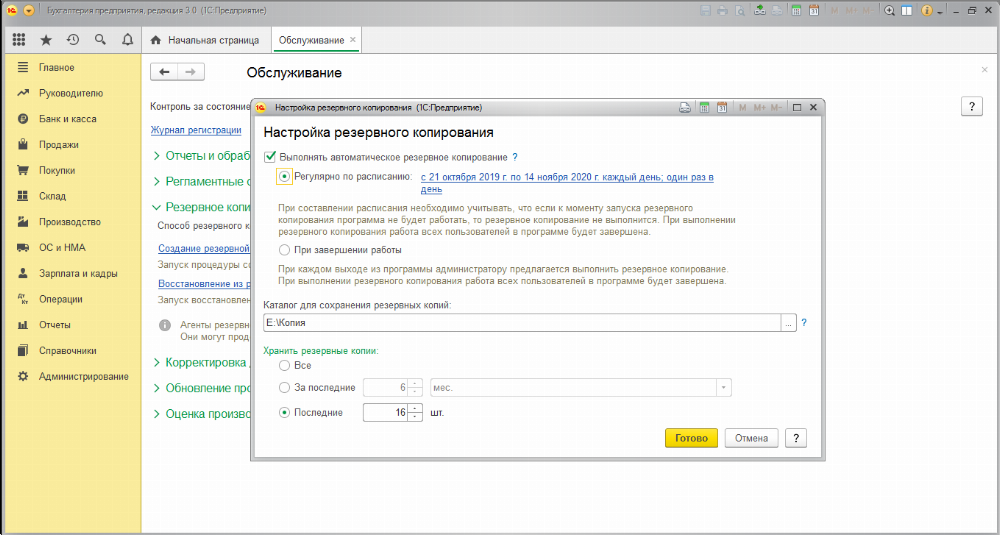Screen dimensions: 1000x535
Task: Open the мес. period dropdown arrow
Action: [723, 388]
